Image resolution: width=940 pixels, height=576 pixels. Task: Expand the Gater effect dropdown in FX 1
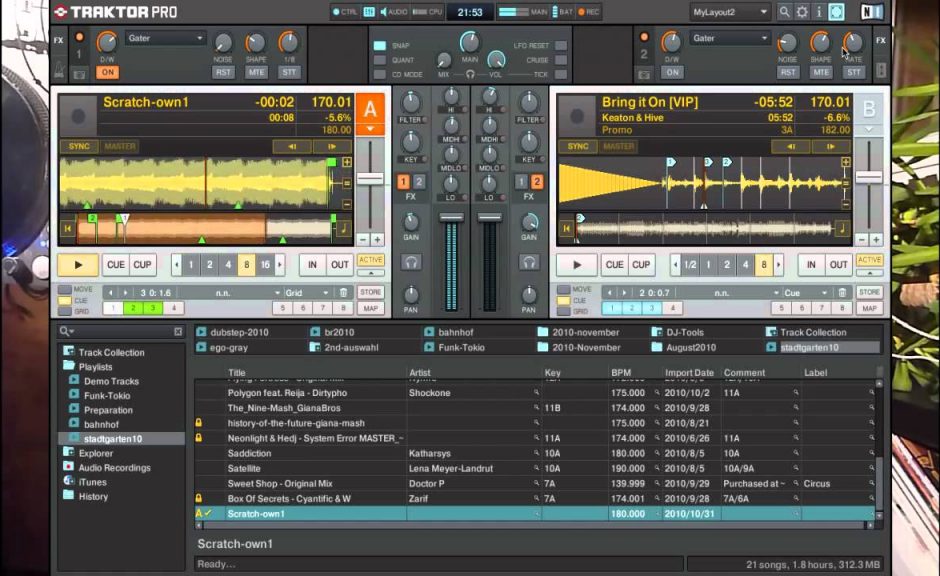point(166,39)
